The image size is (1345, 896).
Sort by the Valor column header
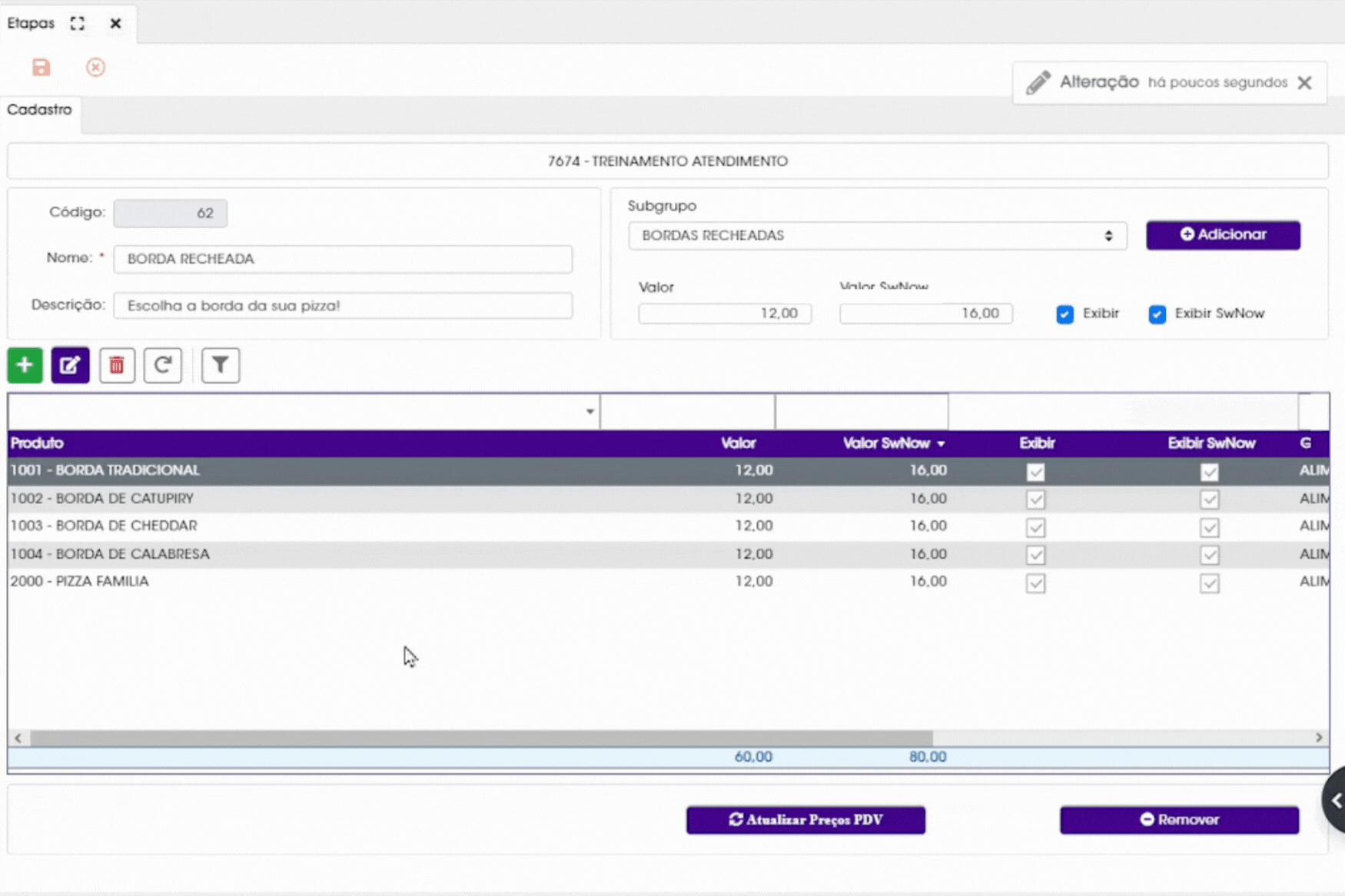(x=738, y=443)
